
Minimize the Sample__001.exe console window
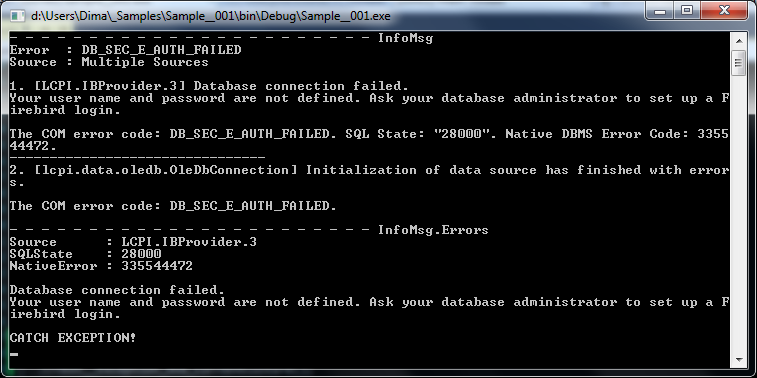[659, 11]
